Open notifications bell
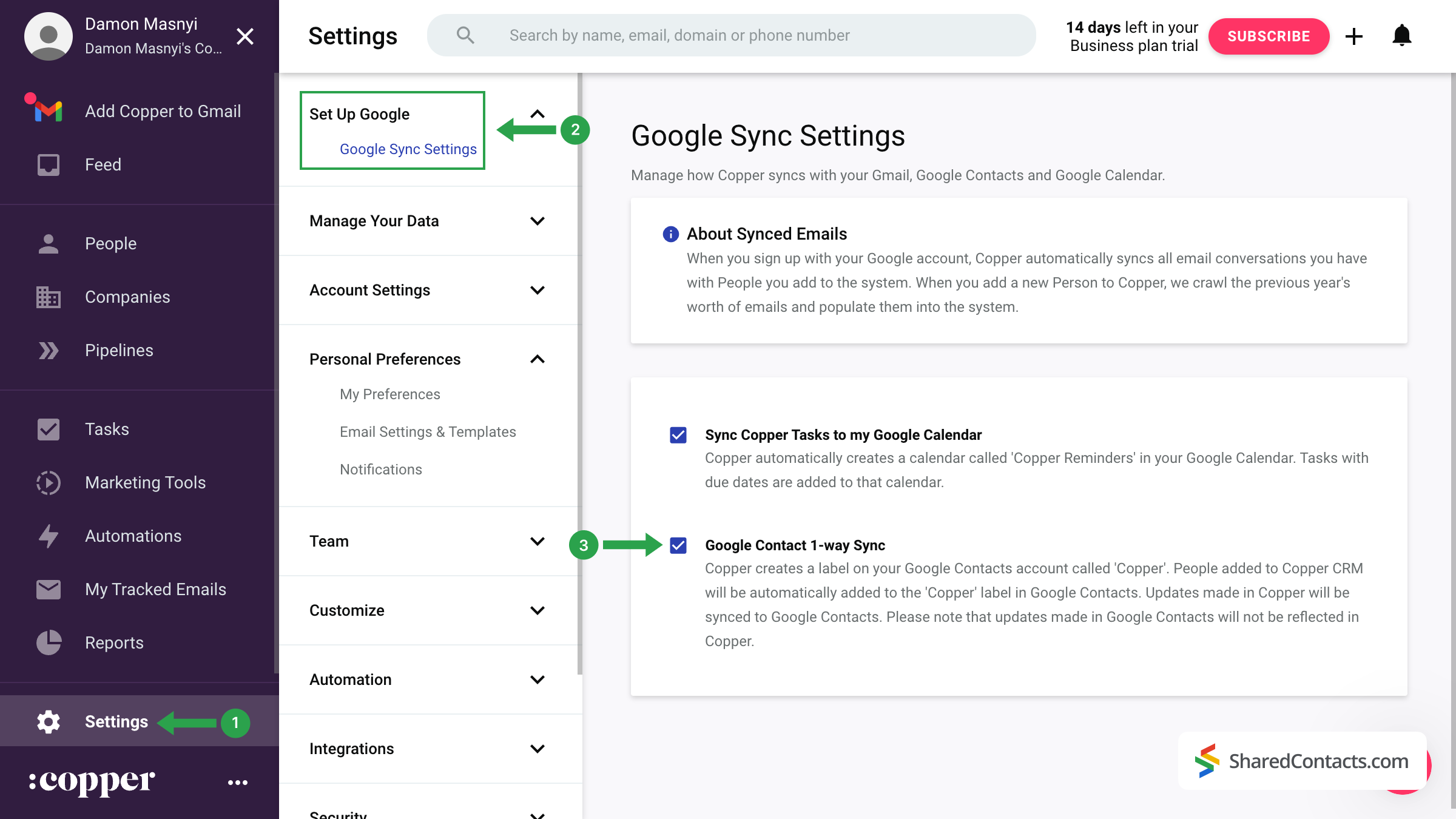This screenshot has height=819, width=1456. [1402, 36]
